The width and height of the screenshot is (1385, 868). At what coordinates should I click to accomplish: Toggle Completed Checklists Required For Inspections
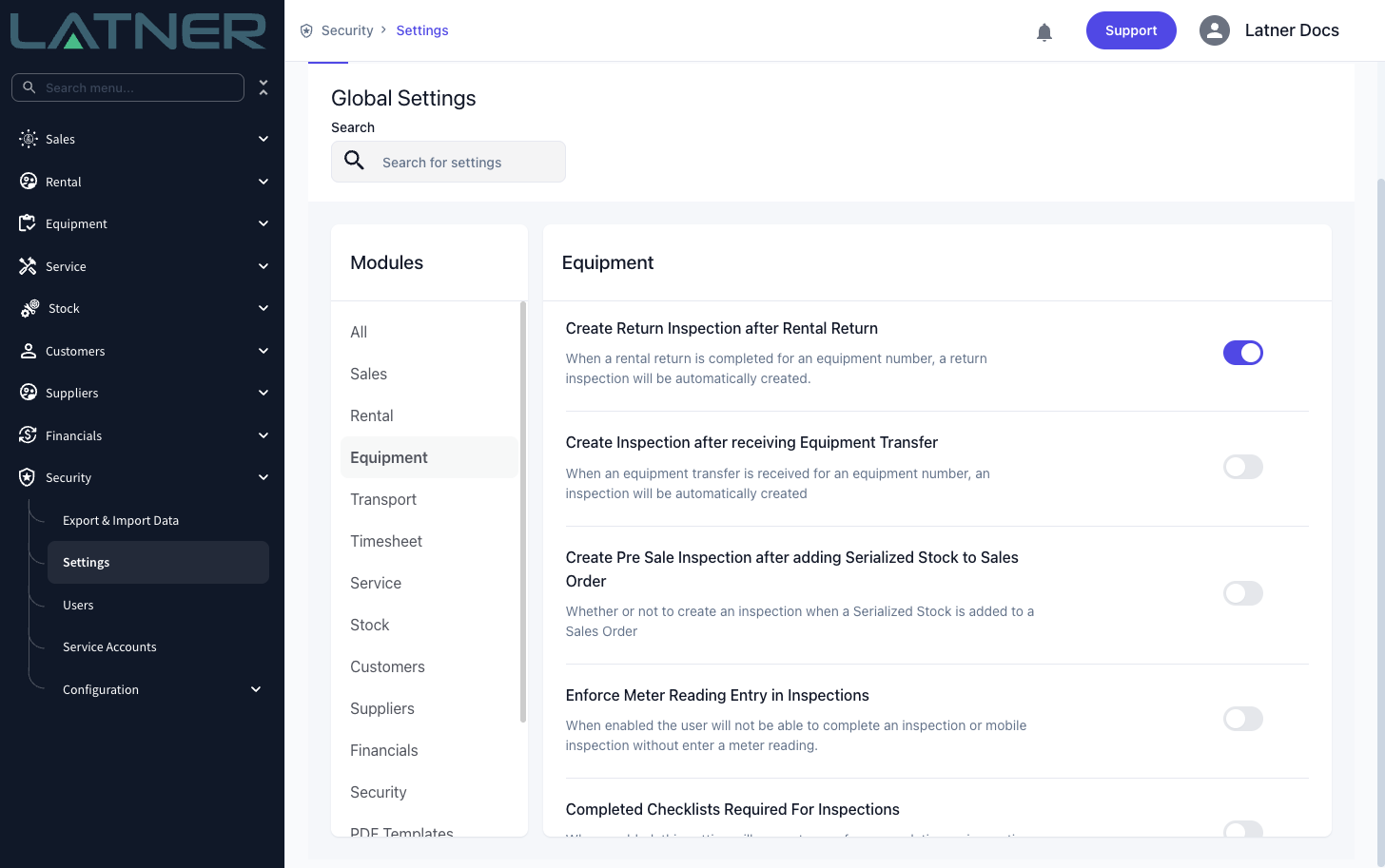tap(1242, 829)
